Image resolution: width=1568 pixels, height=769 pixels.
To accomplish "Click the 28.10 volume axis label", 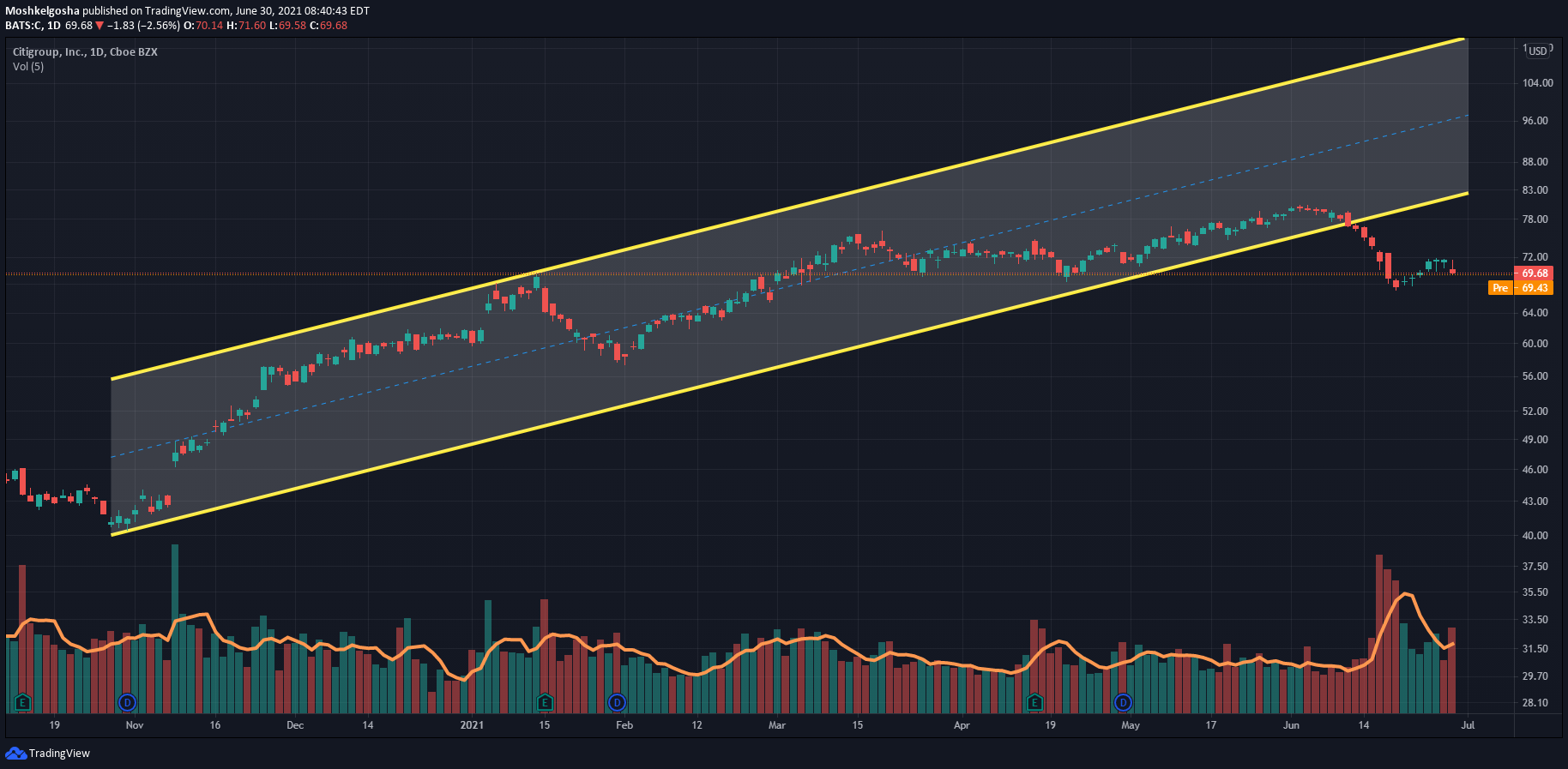I will tap(1535, 703).
